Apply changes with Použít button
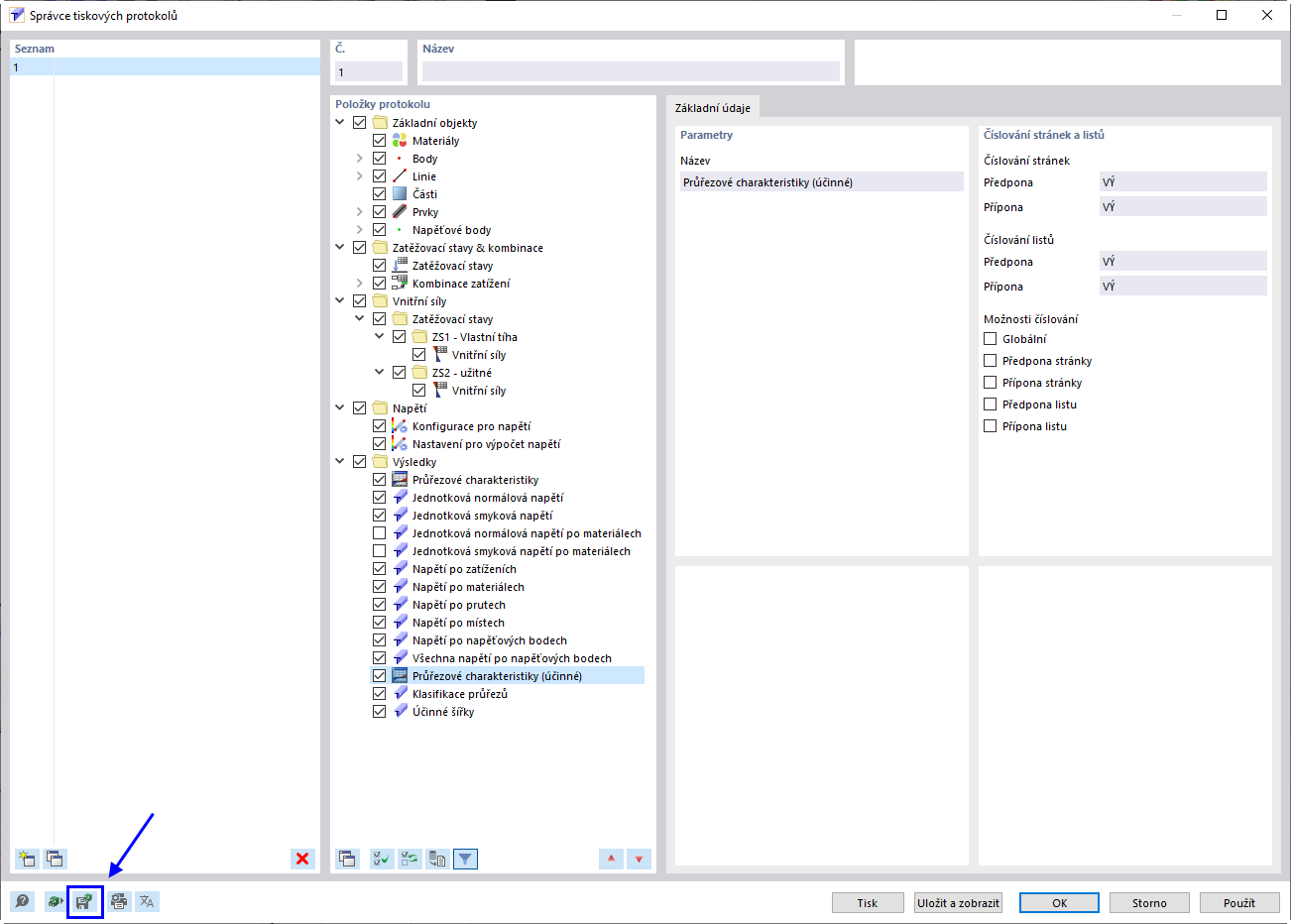This screenshot has height=924, width=1291. [x=1239, y=903]
